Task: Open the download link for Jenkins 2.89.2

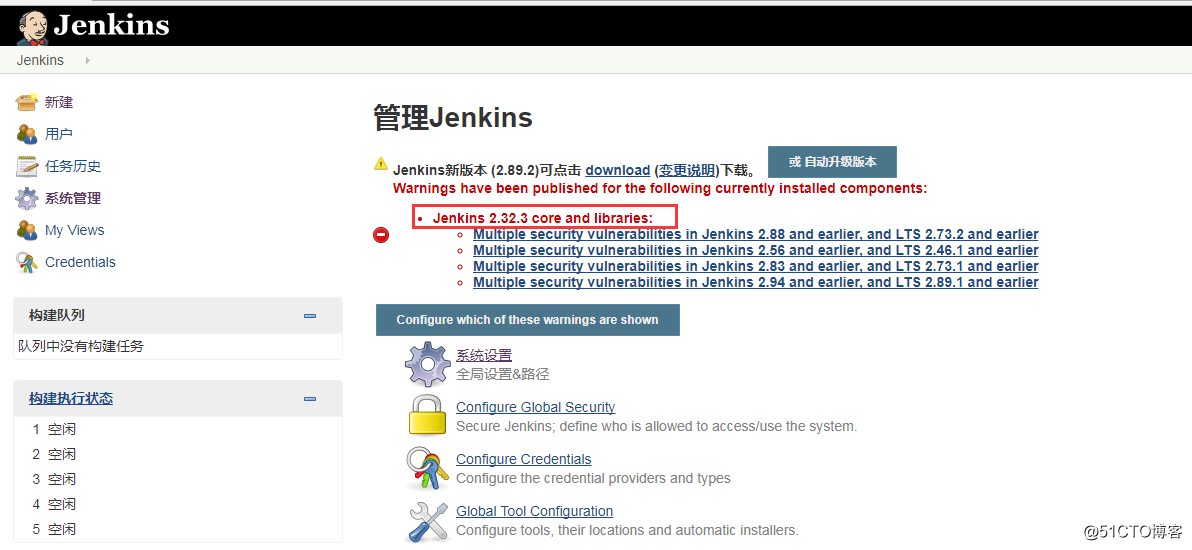Action: tap(617, 170)
